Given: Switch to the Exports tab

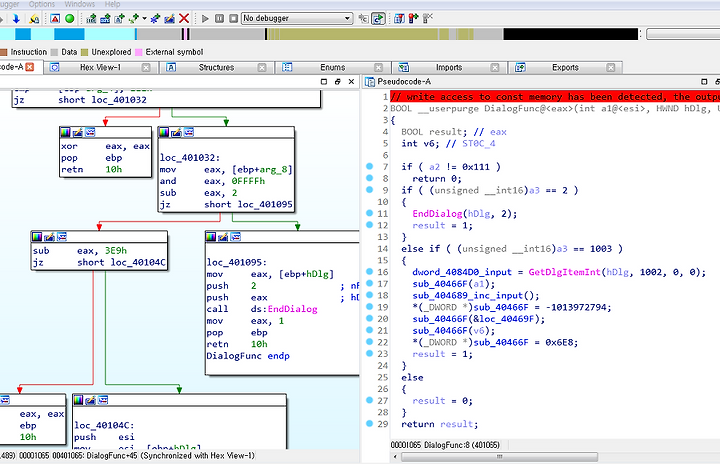Looking at the screenshot, I should [565, 68].
